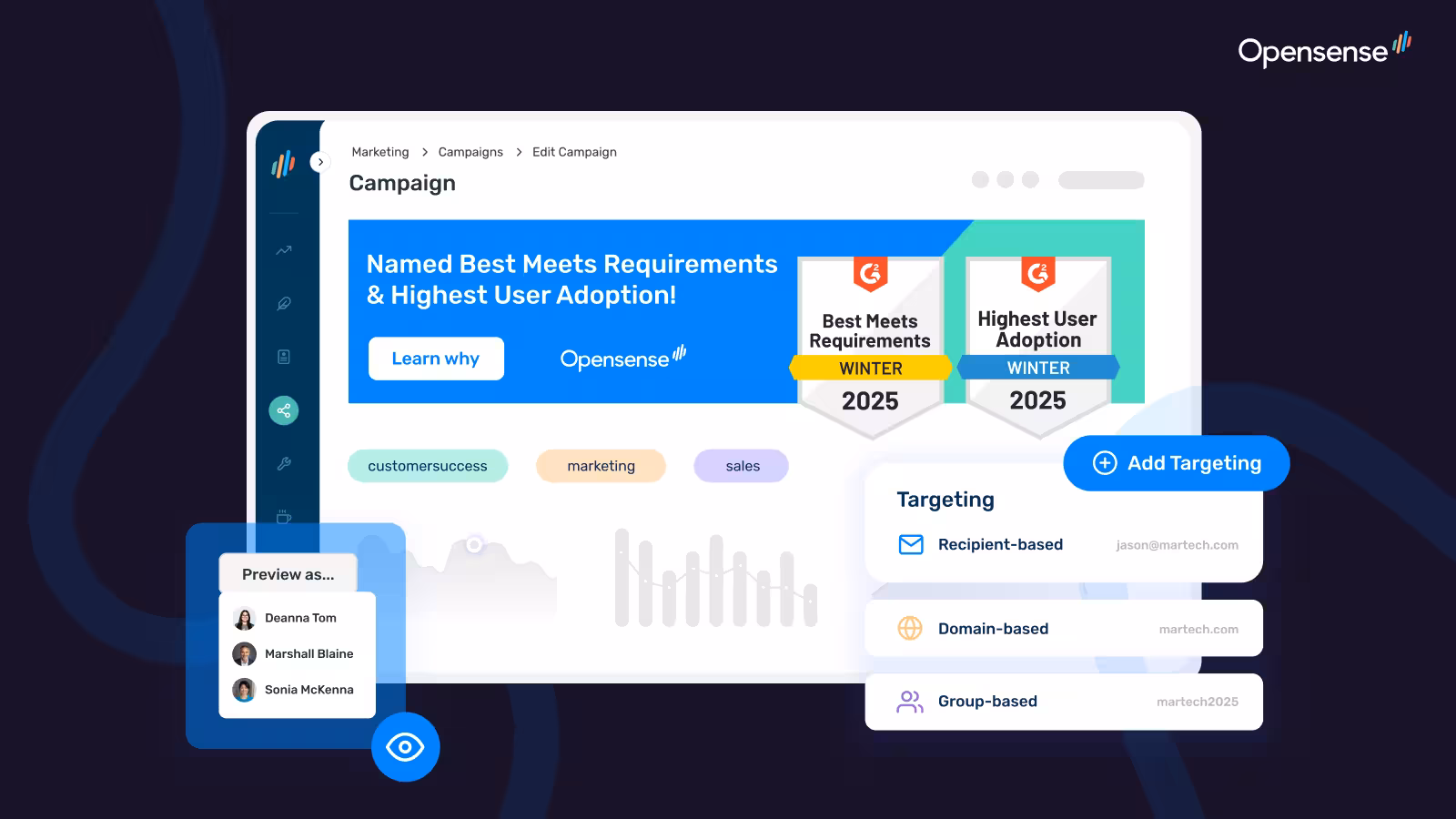The height and width of the screenshot is (819, 1456).
Task: Select the sales tag
Action: point(742,466)
